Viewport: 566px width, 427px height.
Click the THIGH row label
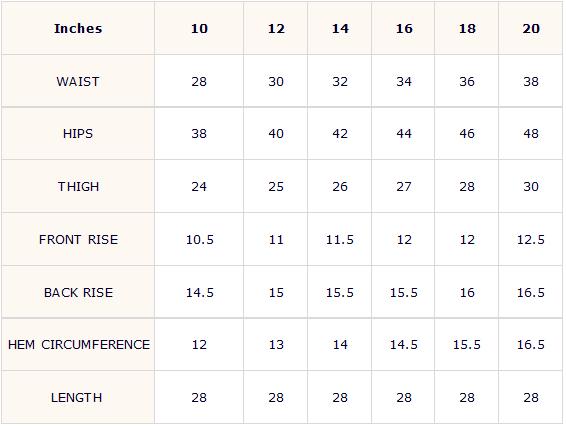[78, 186]
